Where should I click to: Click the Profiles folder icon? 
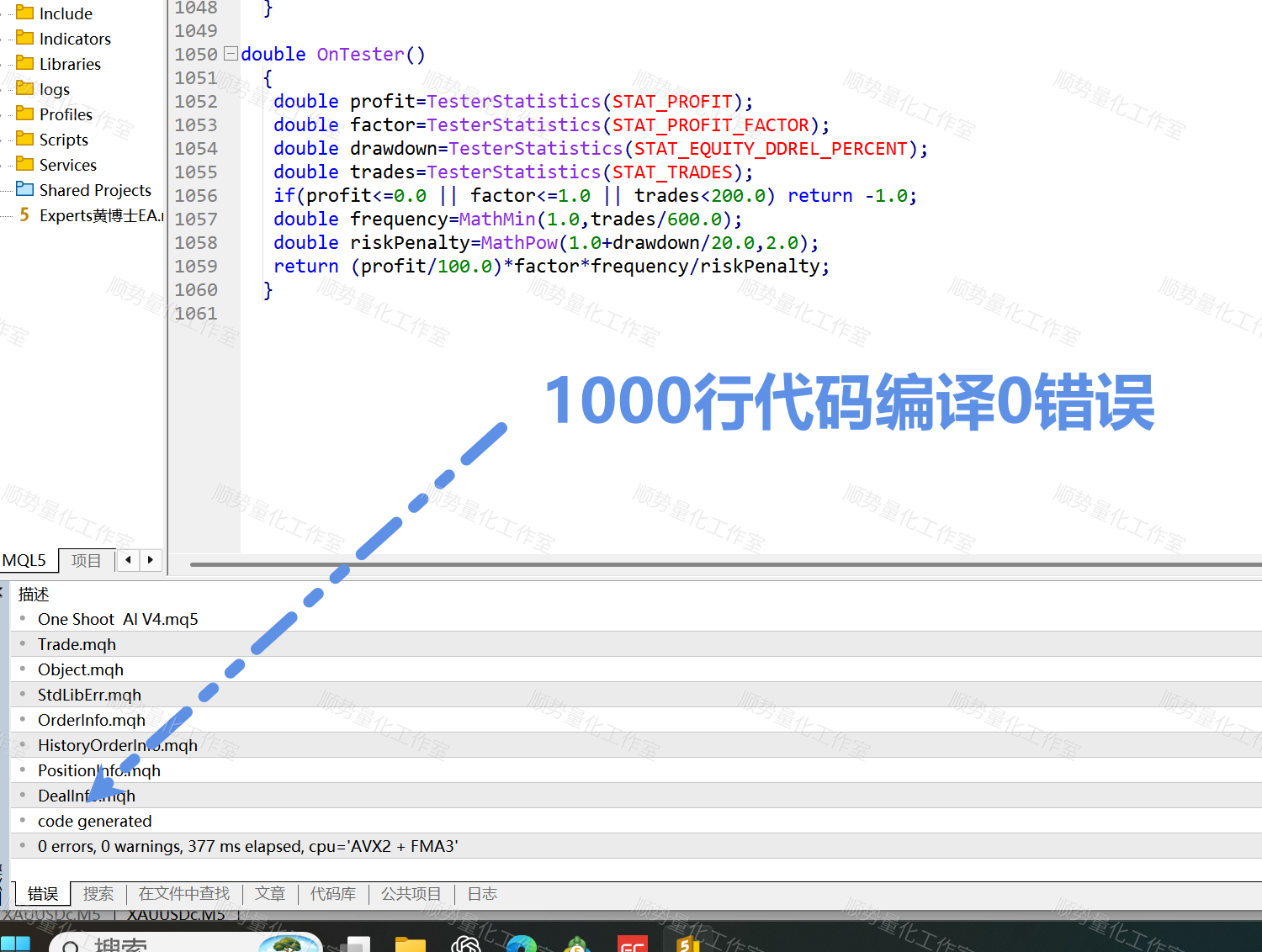coord(25,114)
